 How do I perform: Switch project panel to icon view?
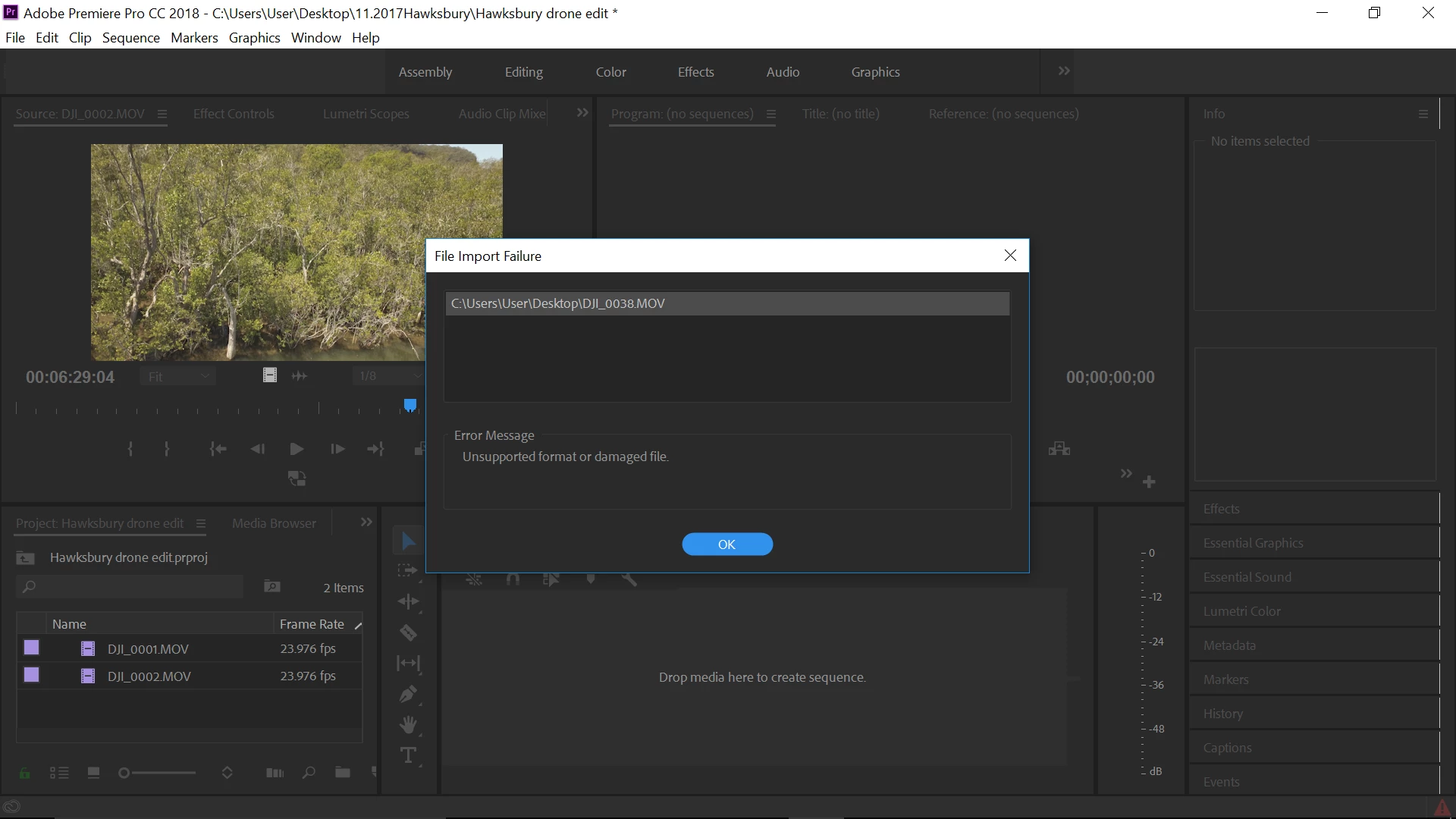point(93,773)
